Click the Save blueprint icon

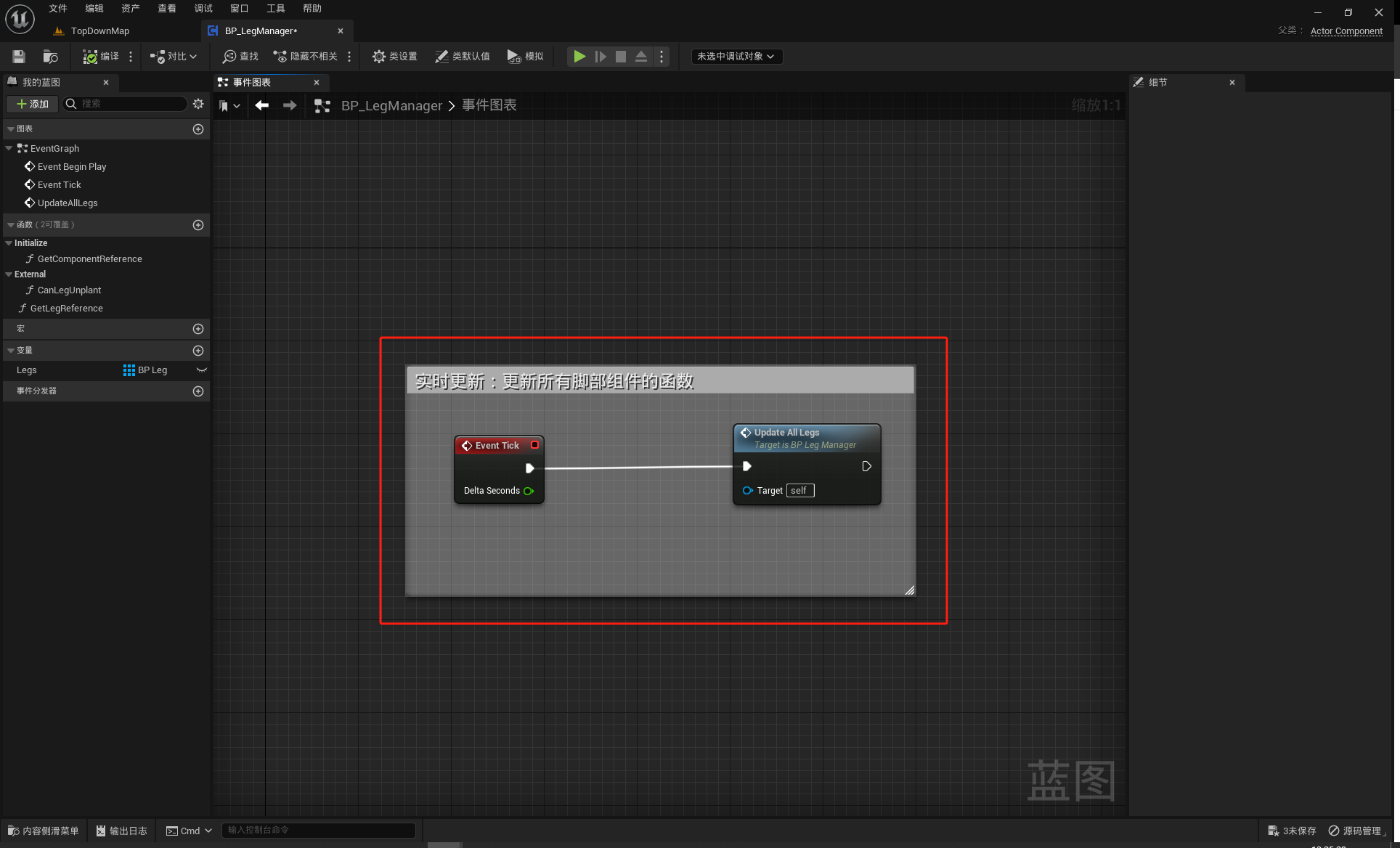[19, 56]
